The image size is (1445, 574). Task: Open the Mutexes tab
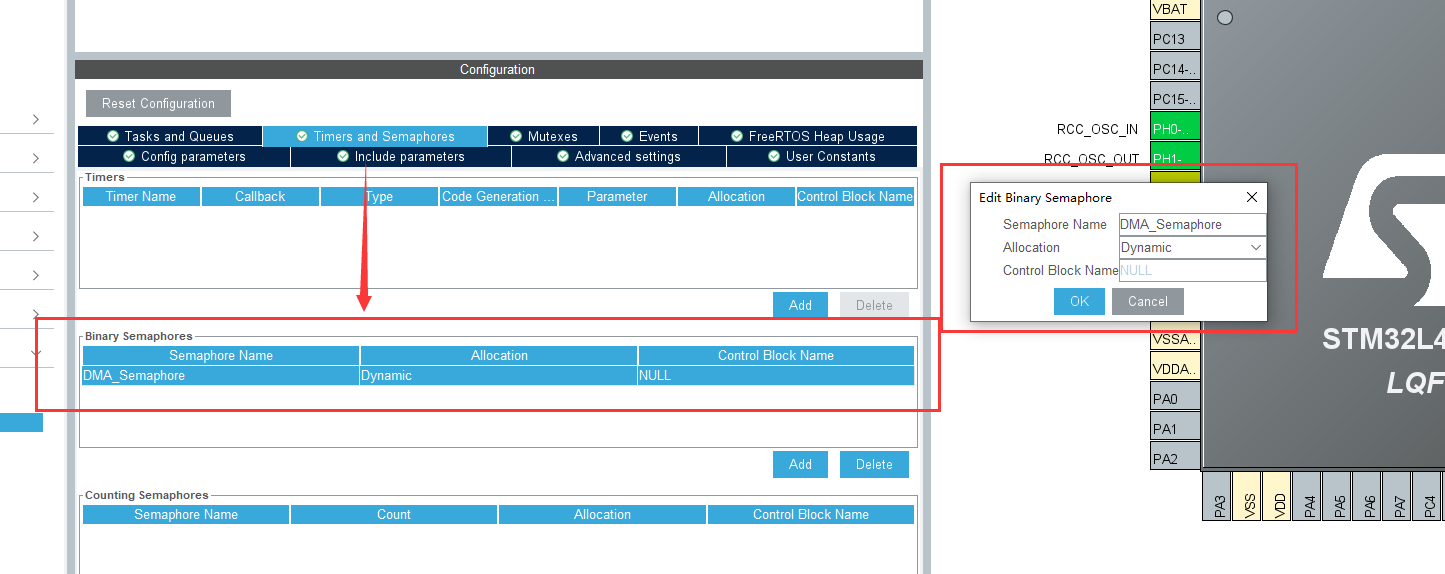point(544,136)
